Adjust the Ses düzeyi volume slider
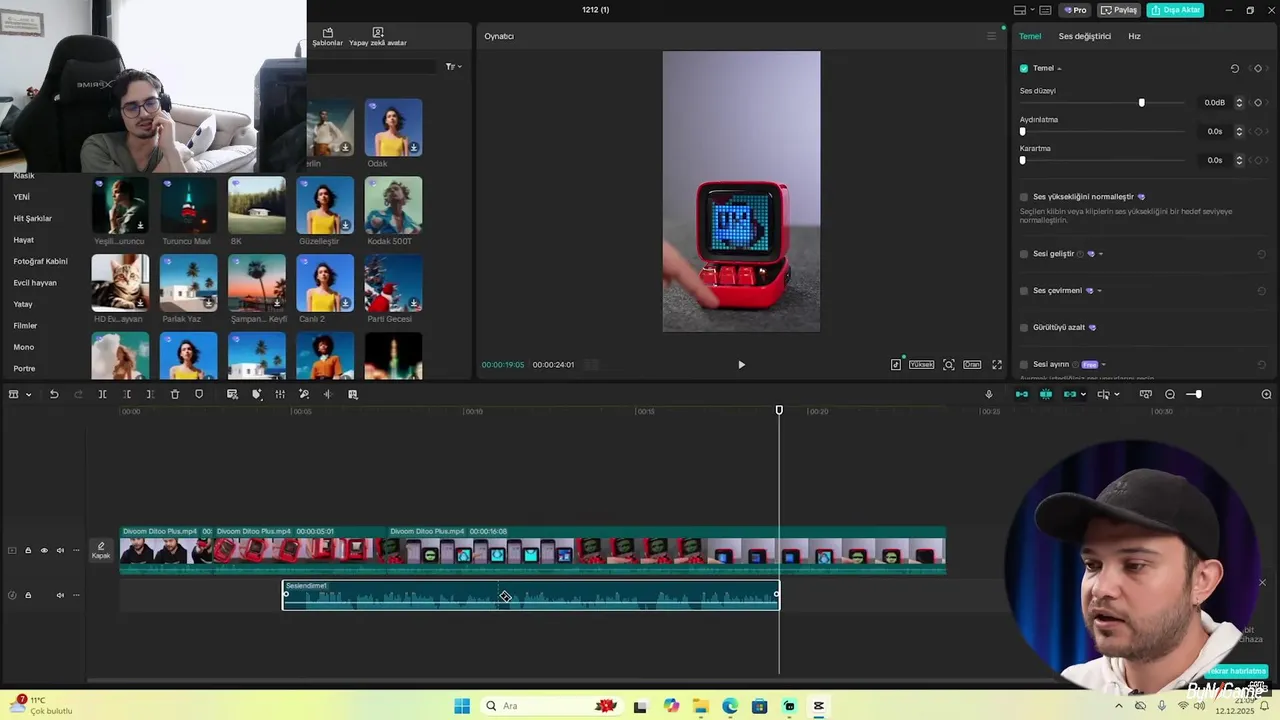This screenshot has width=1280, height=720. 1141,103
